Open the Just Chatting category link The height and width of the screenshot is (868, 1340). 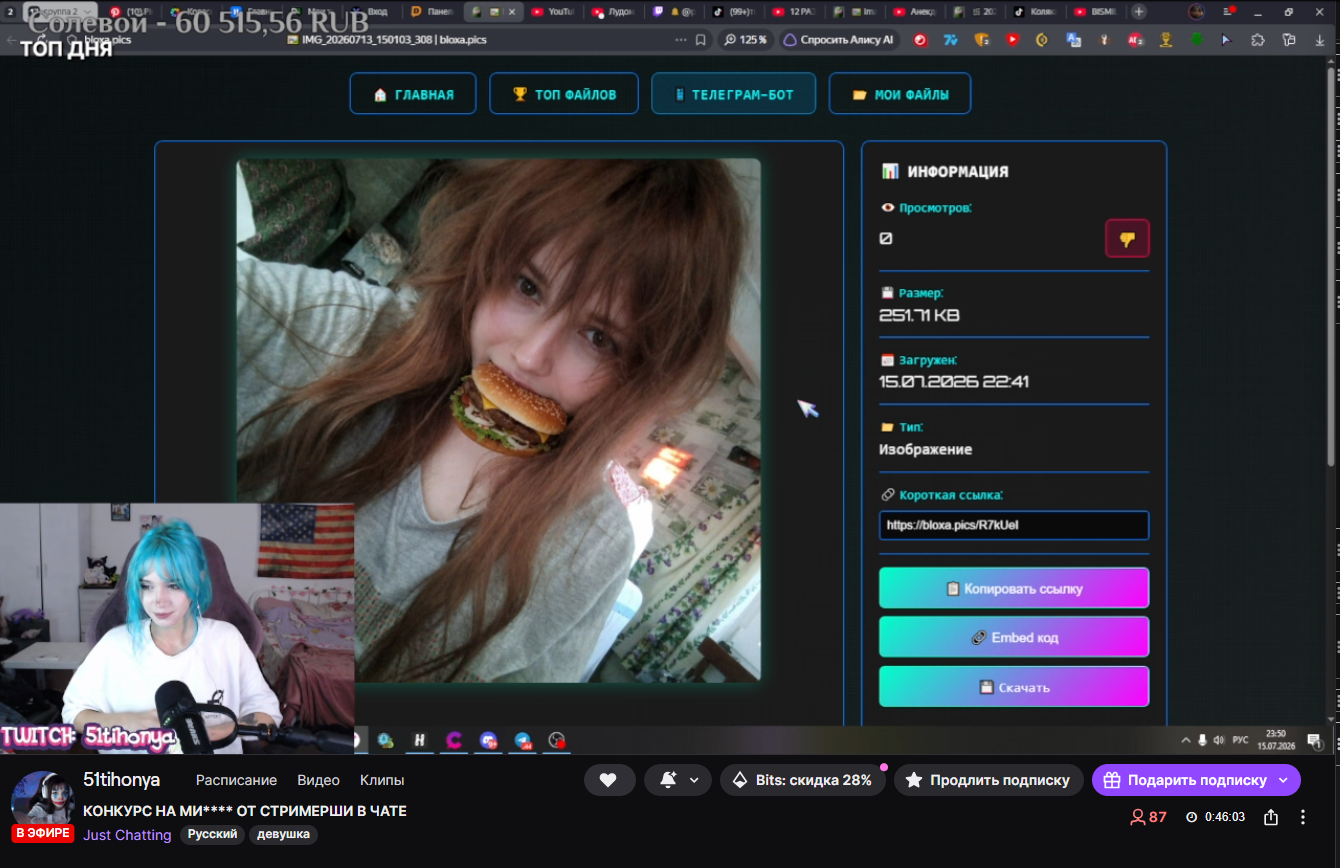coord(127,835)
